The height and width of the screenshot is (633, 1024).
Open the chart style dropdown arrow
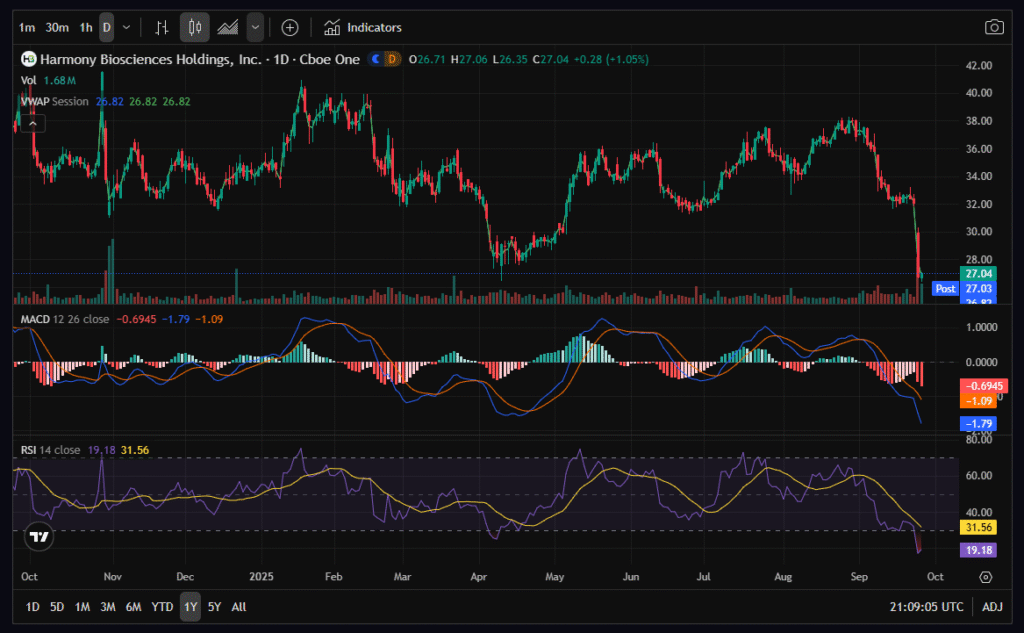click(x=256, y=27)
